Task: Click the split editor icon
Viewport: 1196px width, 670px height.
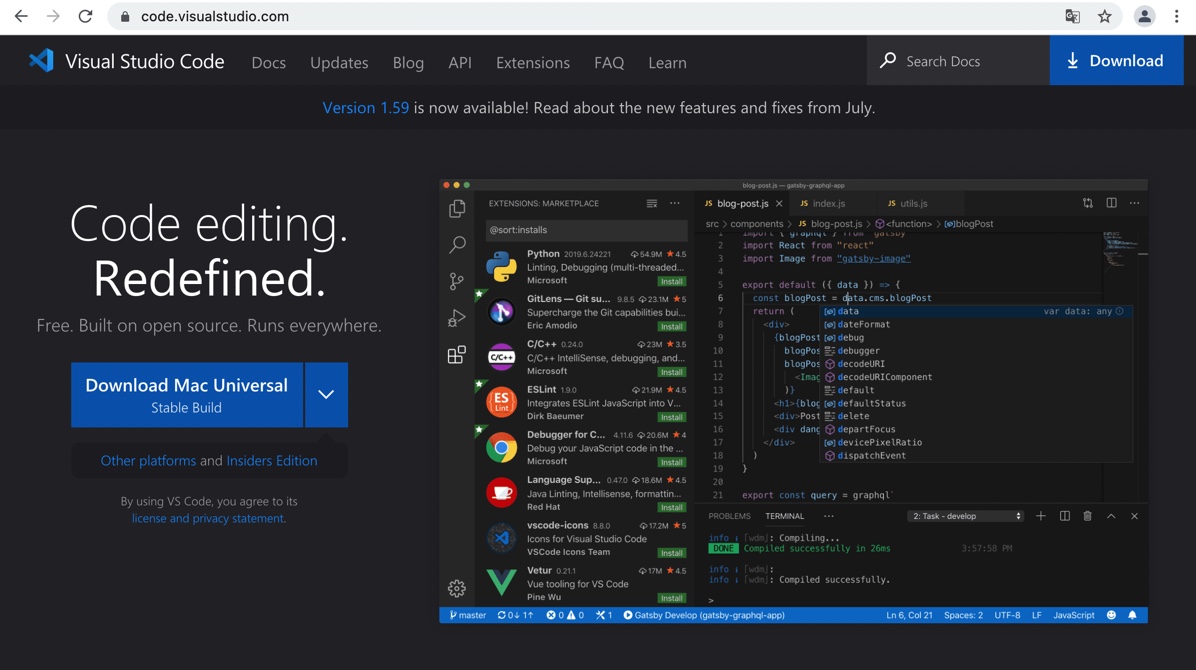Action: (x=1111, y=203)
